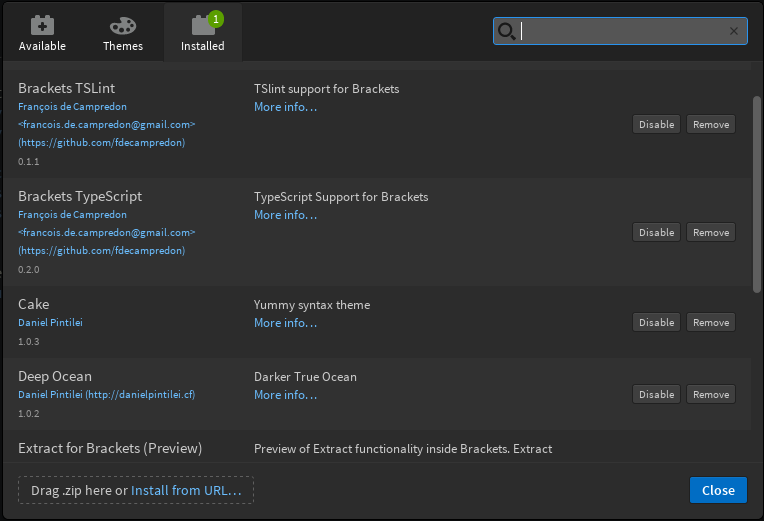Click the magnifier icon in search box
Image resolution: width=764 pixels, height=521 pixels.
[506, 32]
